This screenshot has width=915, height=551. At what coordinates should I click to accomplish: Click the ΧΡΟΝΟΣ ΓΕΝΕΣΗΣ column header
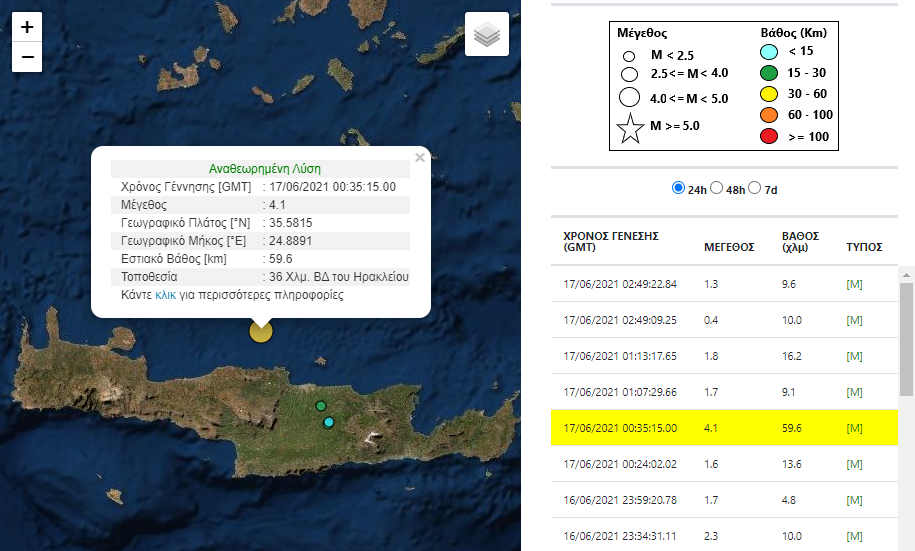[611, 242]
